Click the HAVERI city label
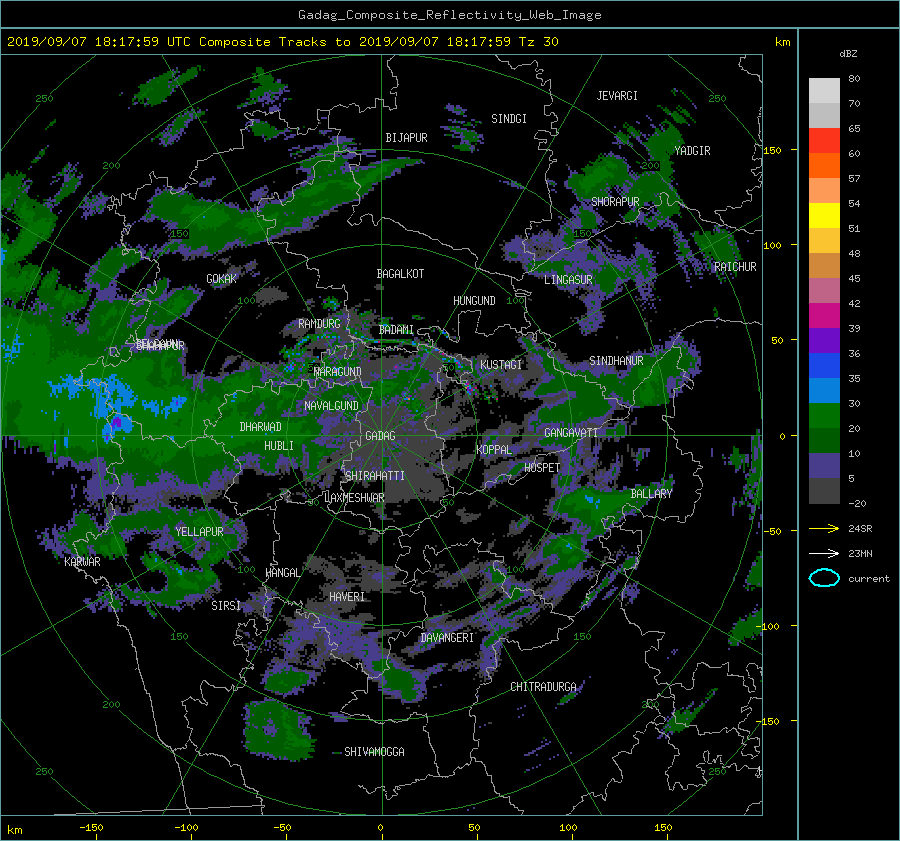The height and width of the screenshot is (841, 900). (347, 597)
